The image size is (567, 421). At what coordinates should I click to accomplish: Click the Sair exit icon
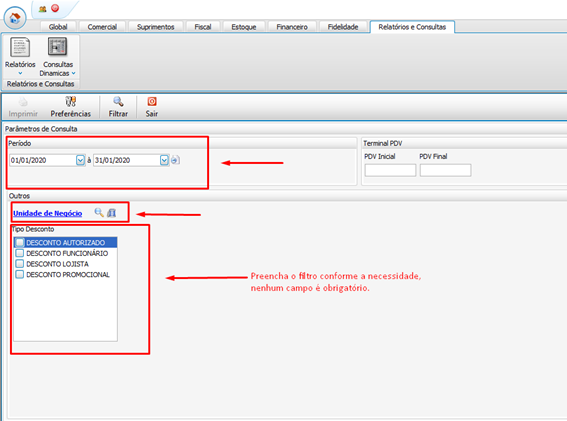click(x=152, y=102)
